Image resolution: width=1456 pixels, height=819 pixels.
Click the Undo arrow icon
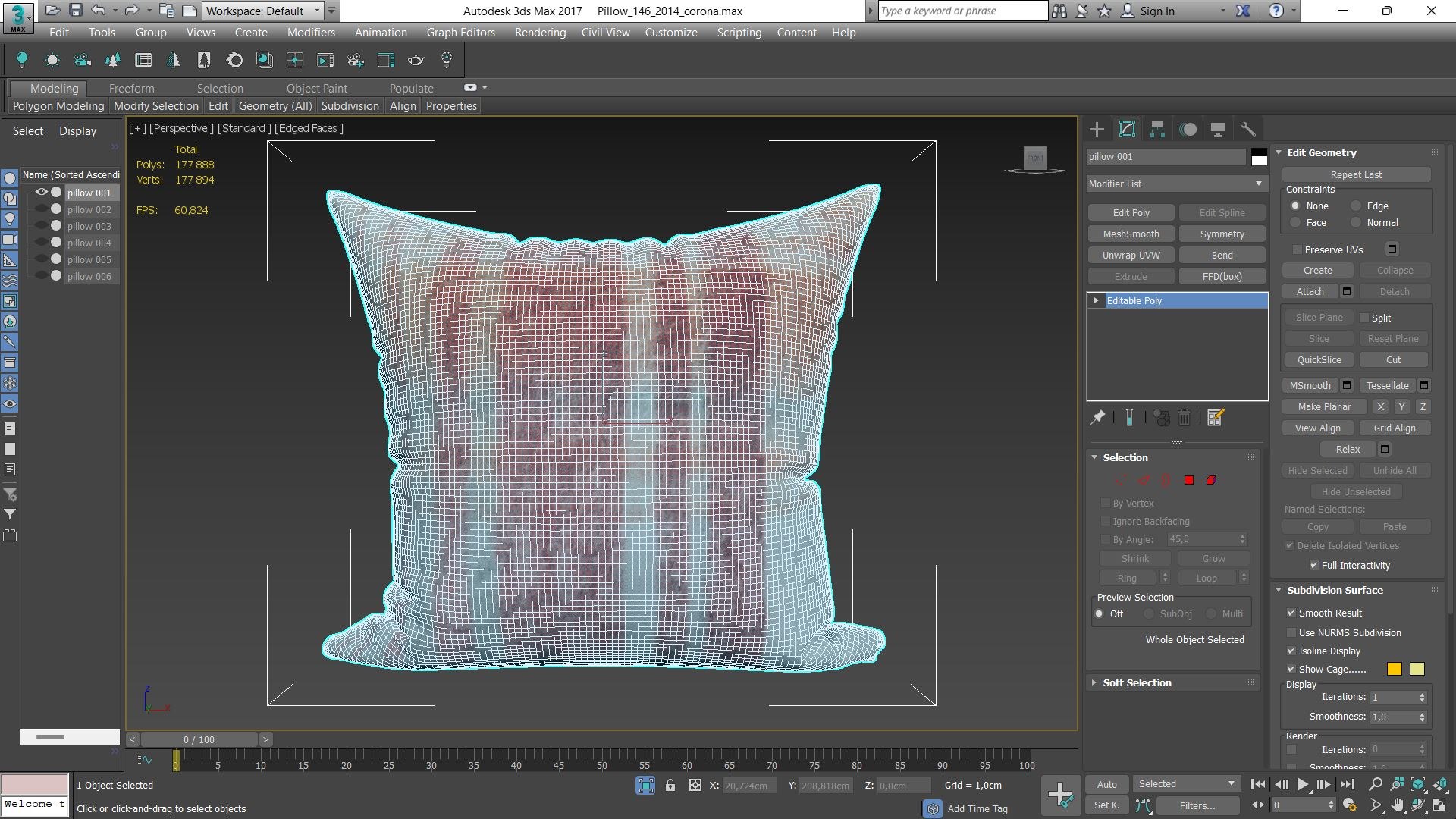98,11
